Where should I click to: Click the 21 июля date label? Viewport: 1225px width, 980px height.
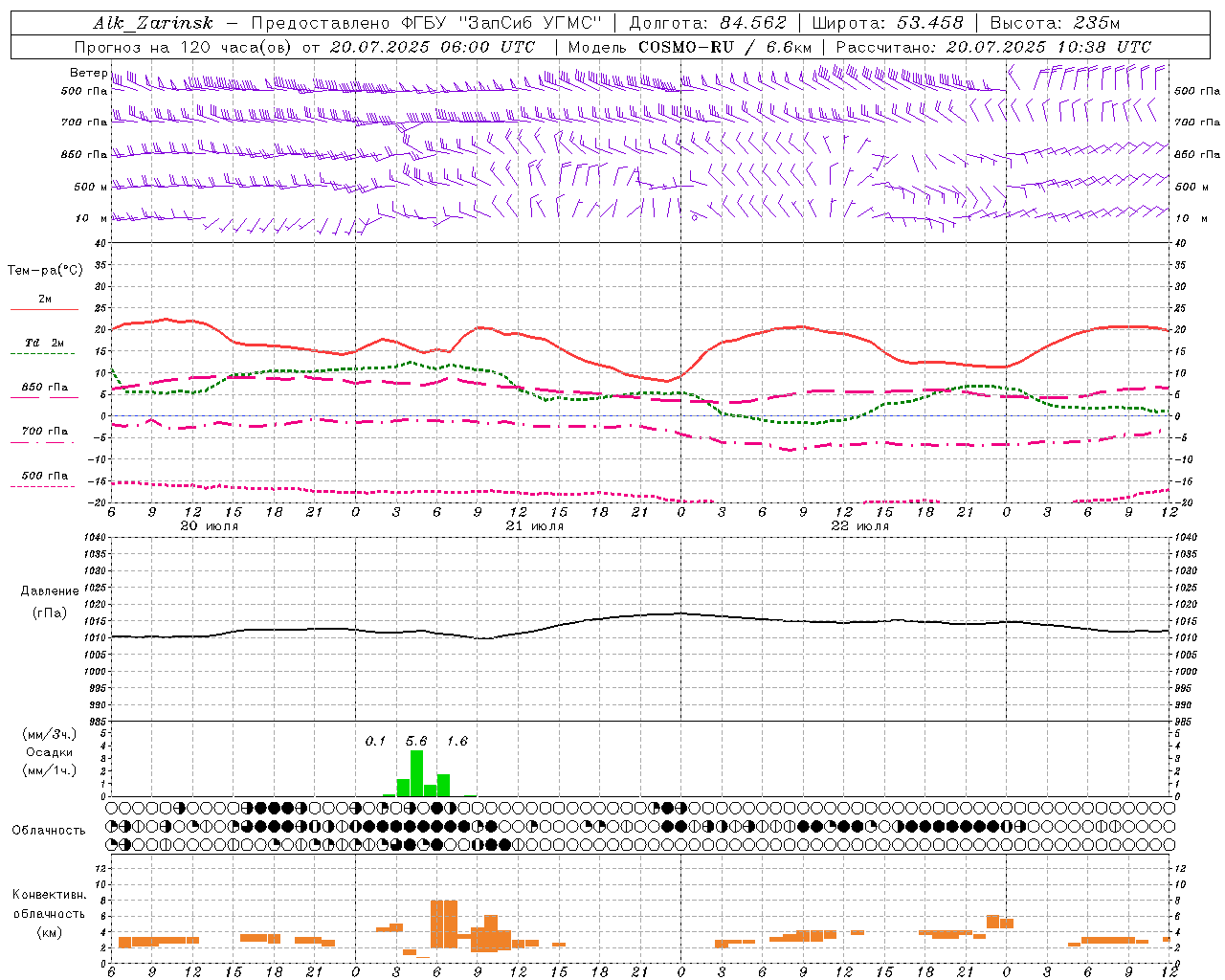[x=535, y=526]
